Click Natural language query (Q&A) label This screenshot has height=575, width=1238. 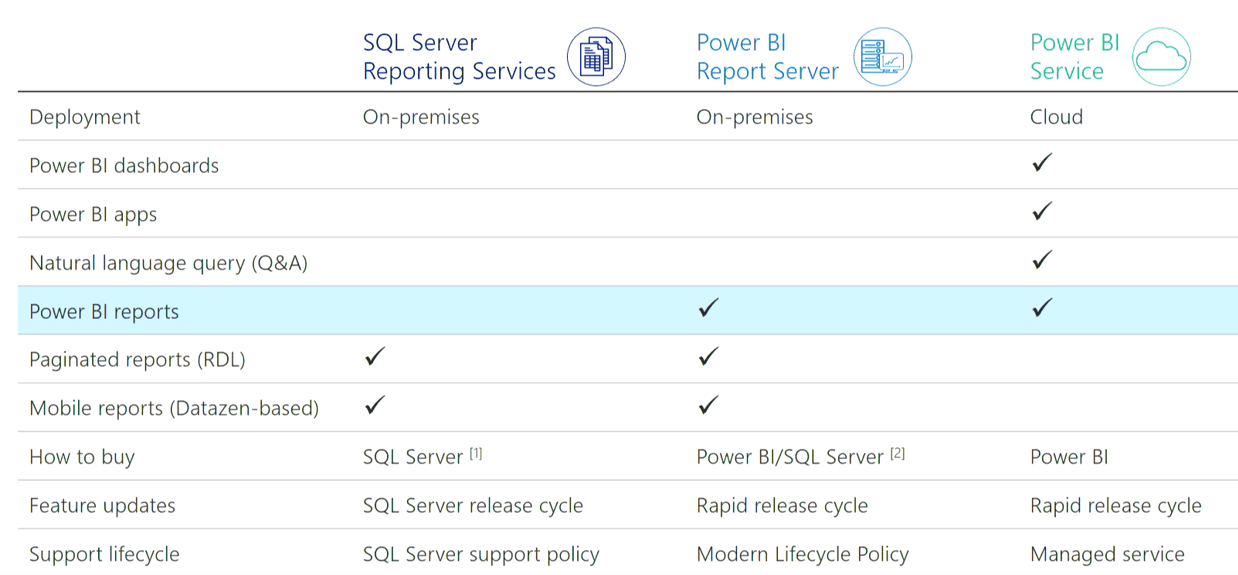168,263
